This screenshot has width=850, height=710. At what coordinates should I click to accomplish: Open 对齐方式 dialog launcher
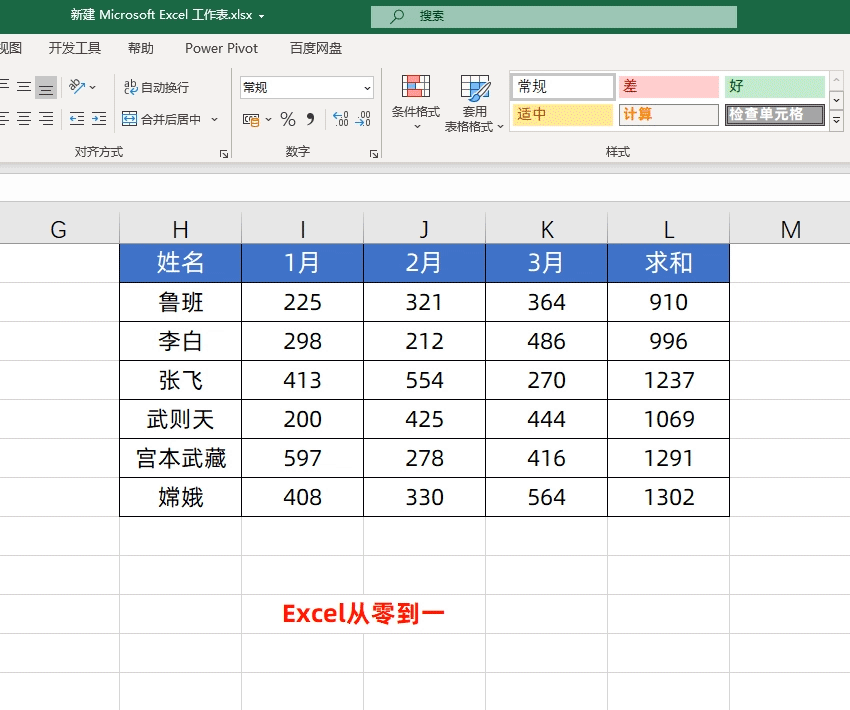point(224,154)
